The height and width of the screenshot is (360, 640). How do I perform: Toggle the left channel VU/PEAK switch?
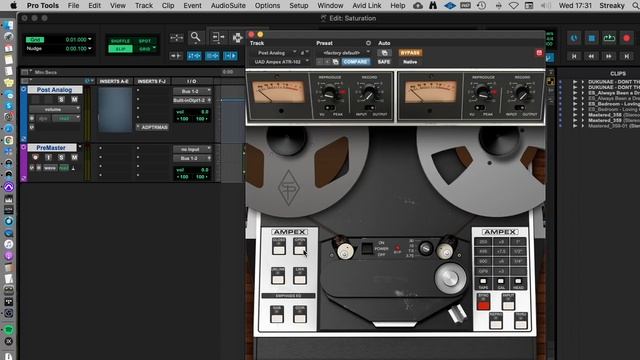click(x=329, y=108)
